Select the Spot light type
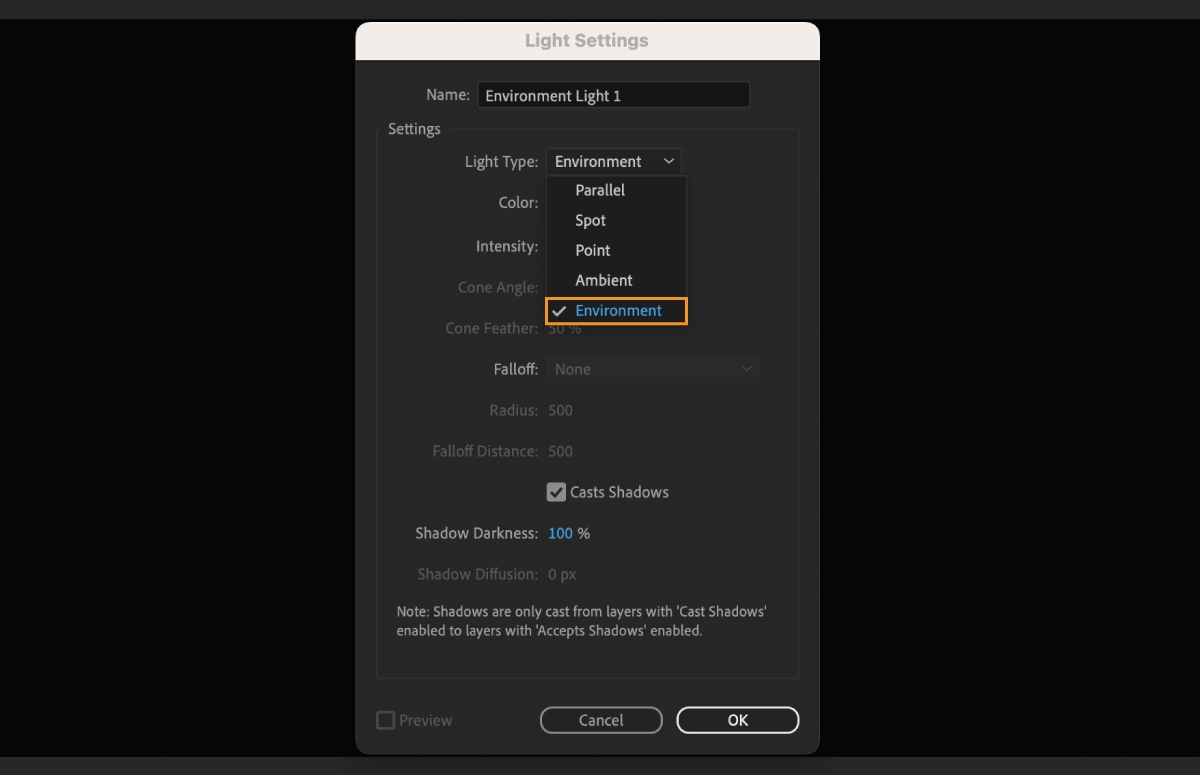Image resolution: width=1200 pixels, height=775 pixels. pyautogui.click(x=590, y=220)
